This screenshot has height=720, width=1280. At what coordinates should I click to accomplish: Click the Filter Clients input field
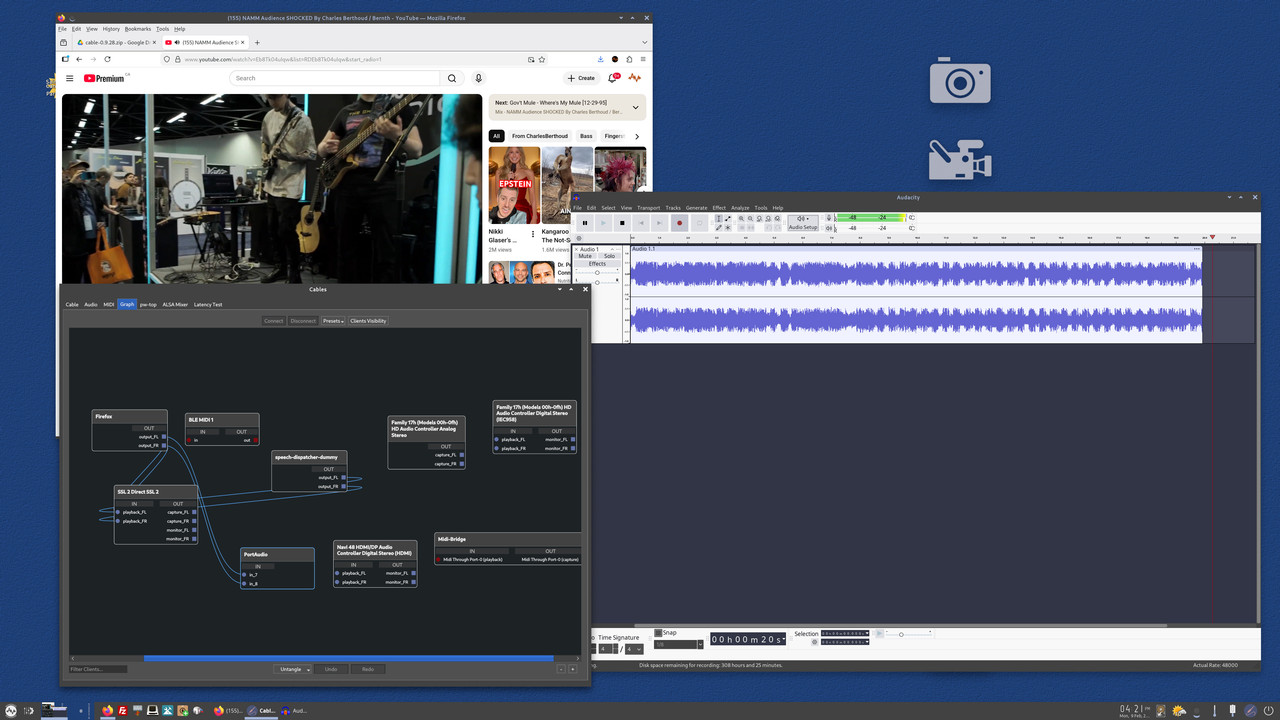pyautogui.click(x=98, y=669)
